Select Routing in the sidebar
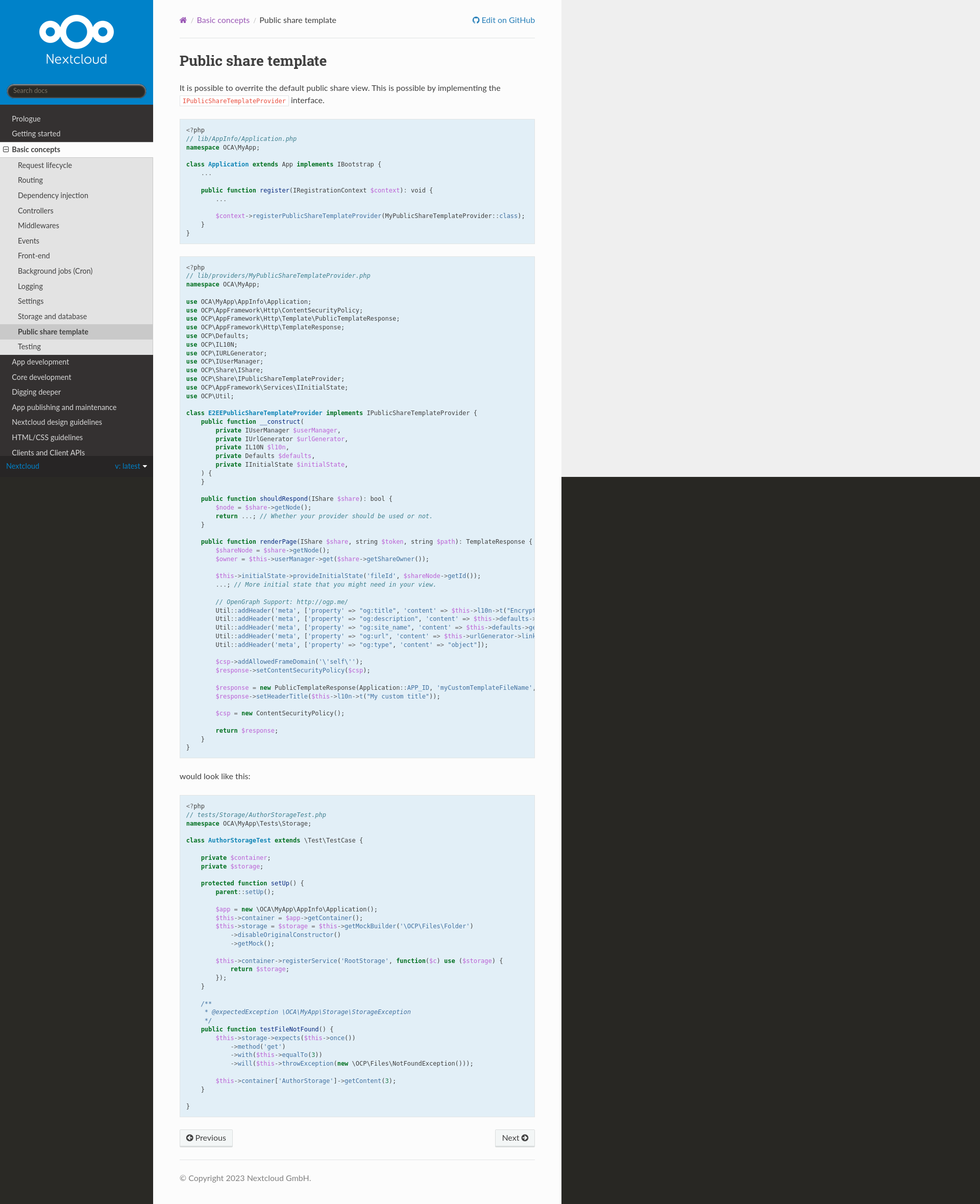 coord(30,180)
